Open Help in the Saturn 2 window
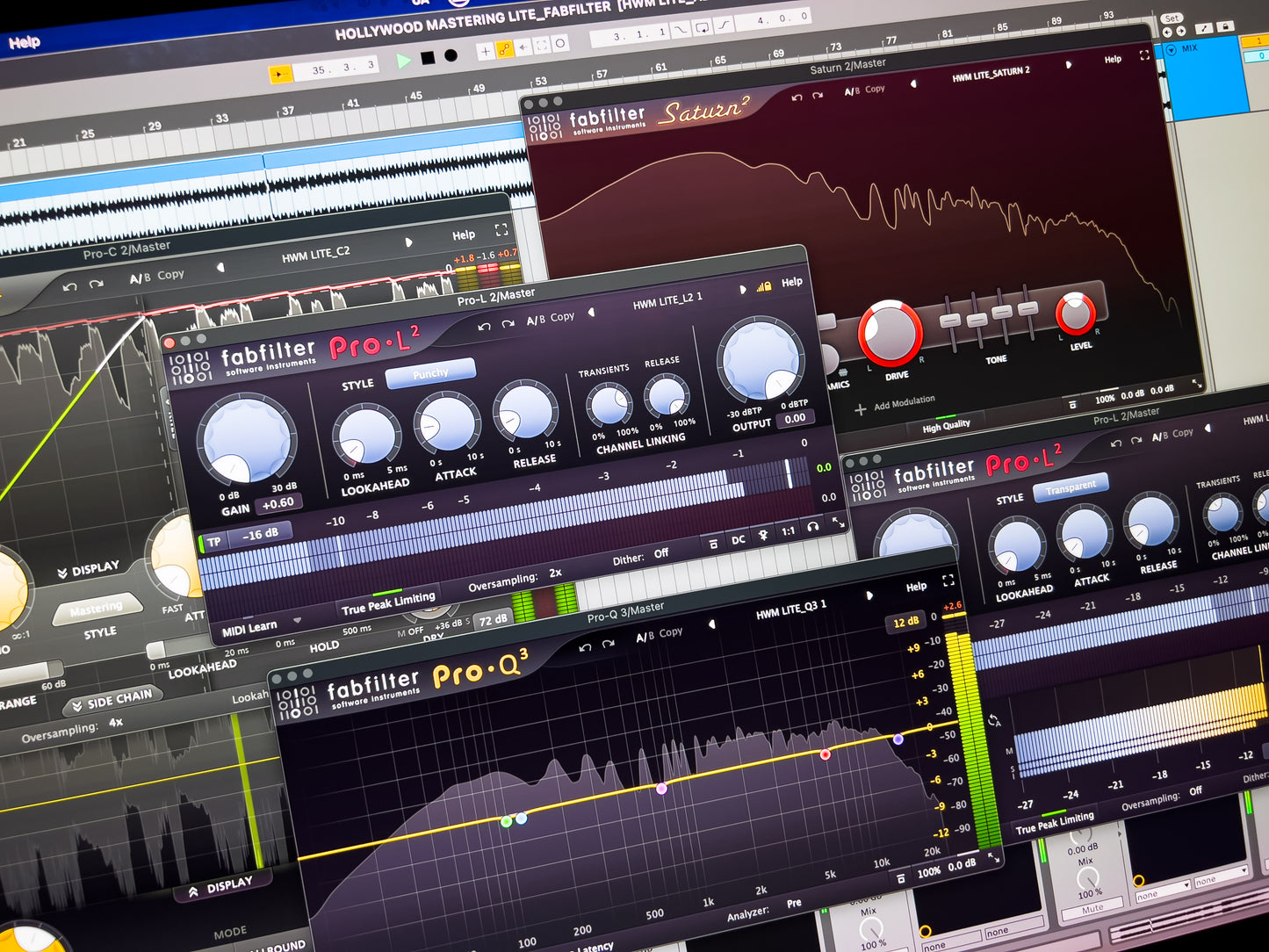The height and width of the screenshot is (952, 1269). 1113,59
